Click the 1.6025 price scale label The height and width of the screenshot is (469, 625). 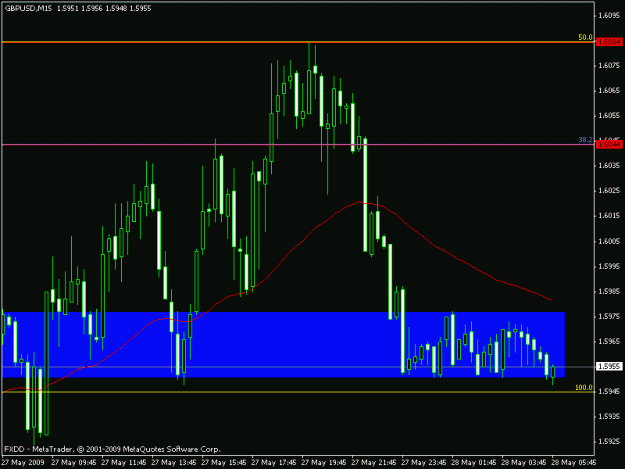tap(609, 190)
